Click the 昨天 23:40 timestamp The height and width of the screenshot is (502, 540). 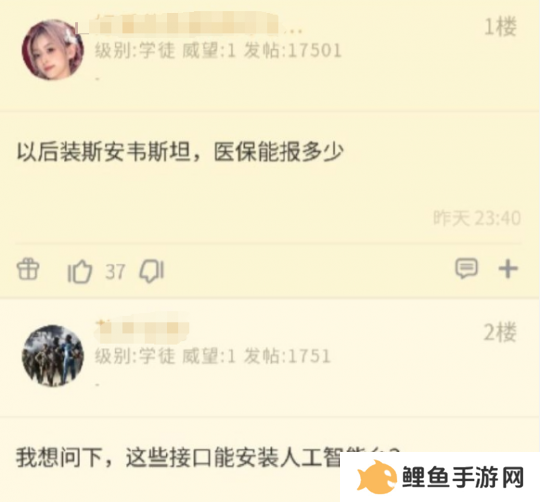click(477, 218)
